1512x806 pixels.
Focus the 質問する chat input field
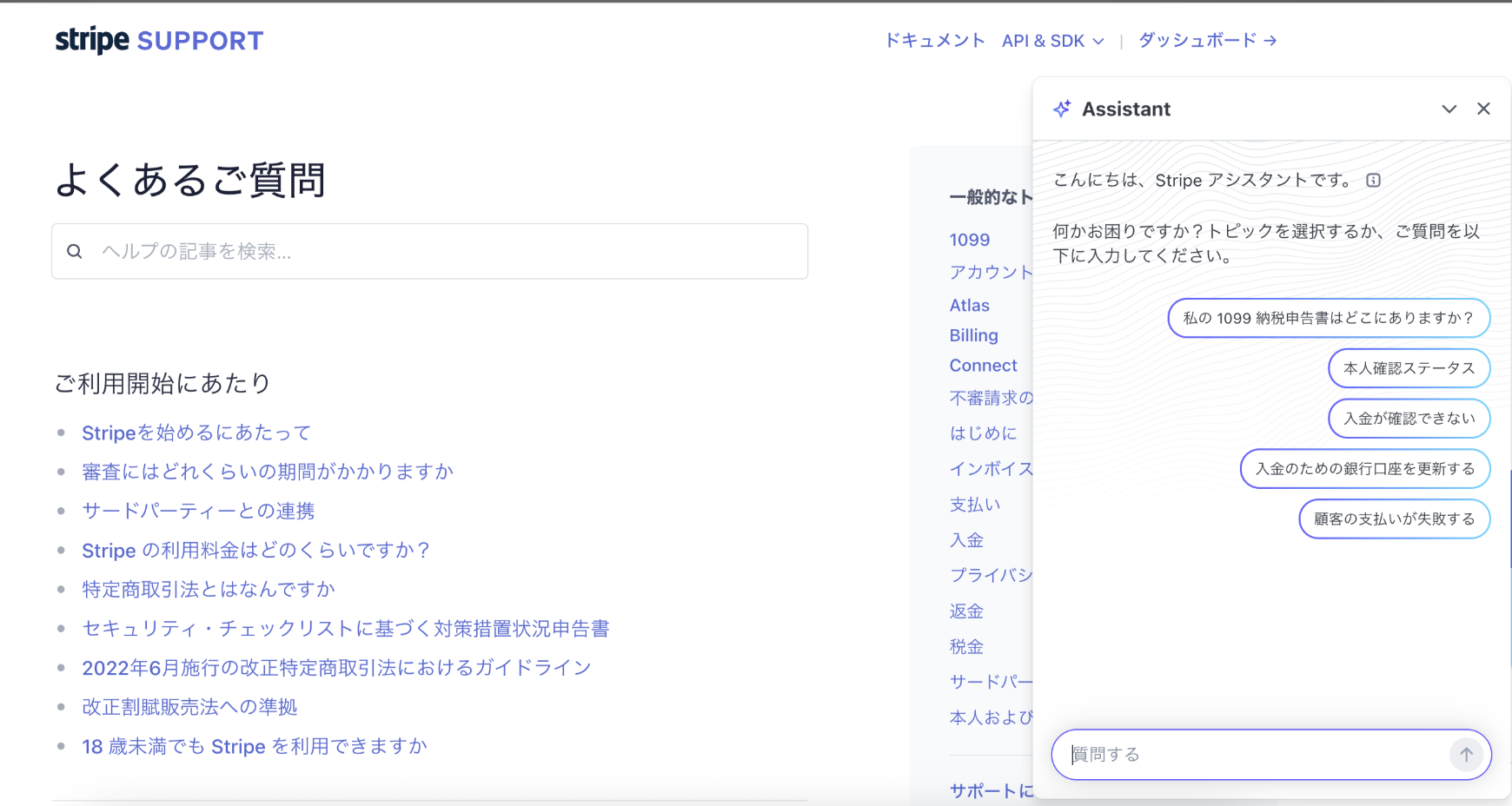pos(1251,755)
